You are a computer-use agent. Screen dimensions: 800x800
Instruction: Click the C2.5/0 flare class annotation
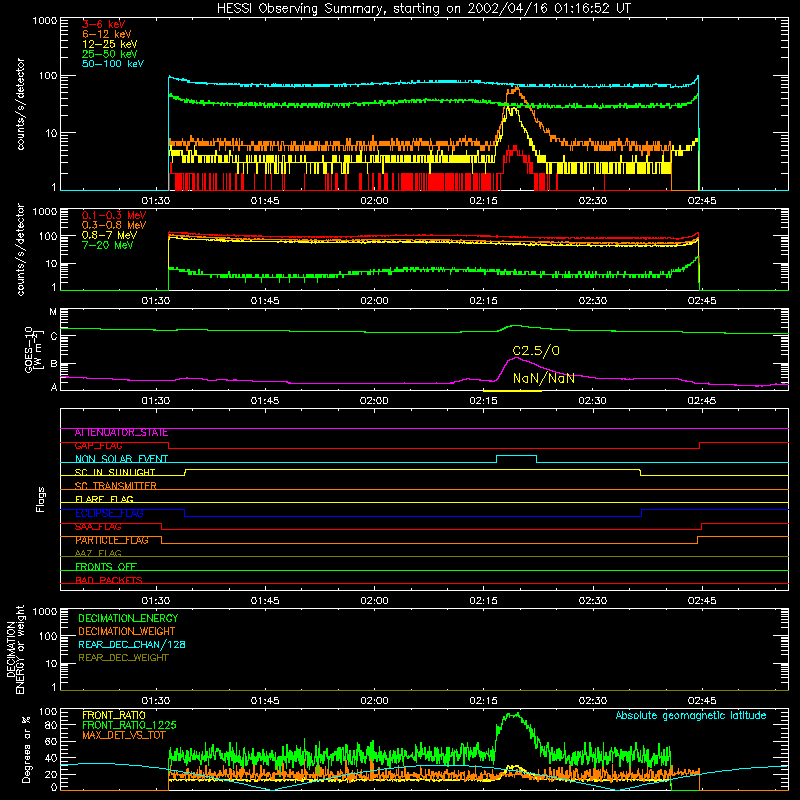click(536, 351)
